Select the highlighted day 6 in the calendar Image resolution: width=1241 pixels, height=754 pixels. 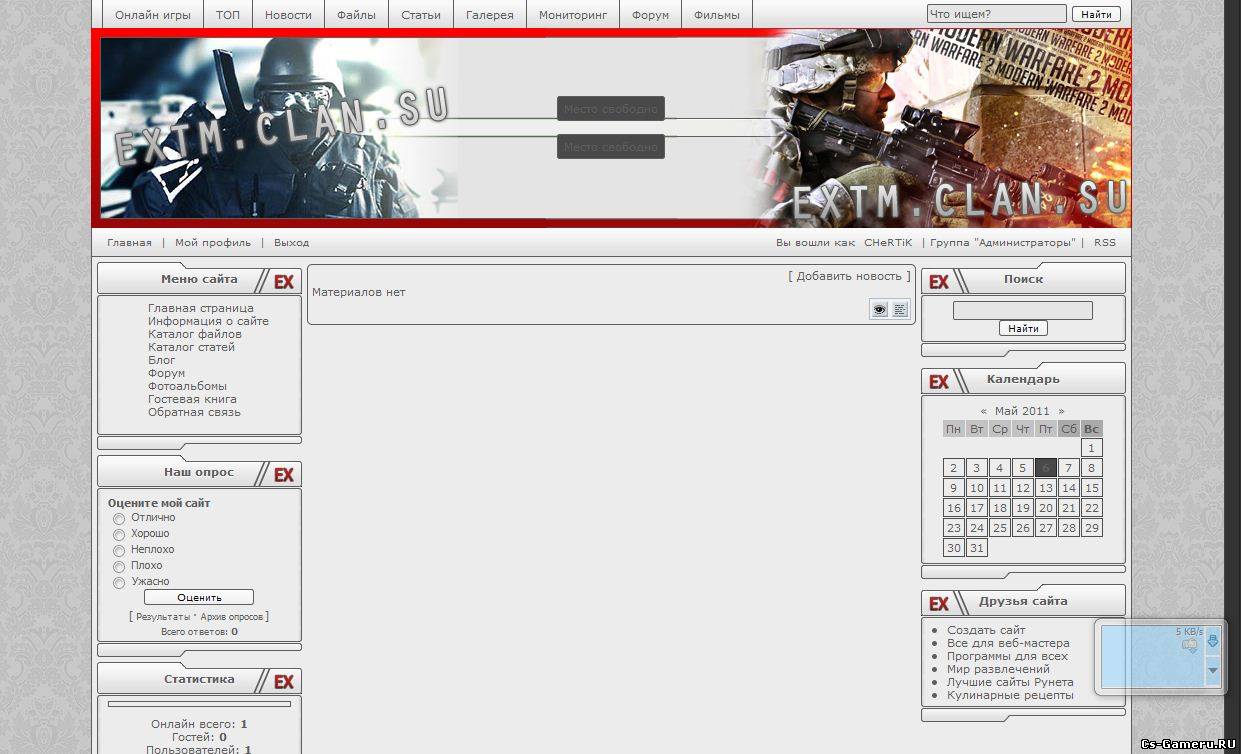(1045, 468)
